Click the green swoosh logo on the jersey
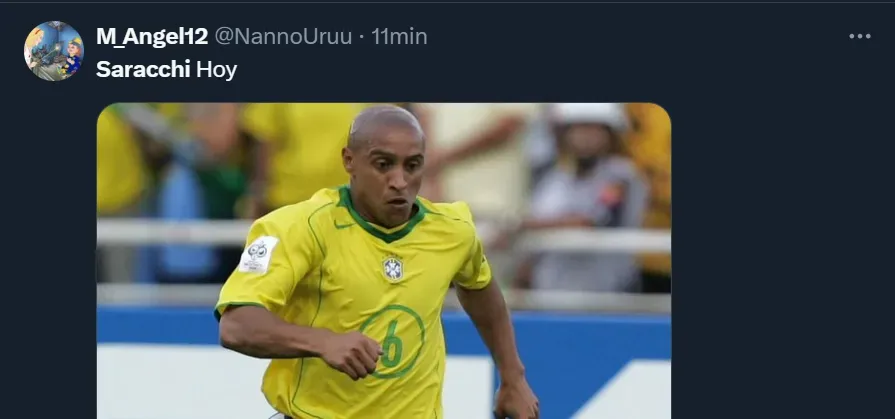 (344, 224)
